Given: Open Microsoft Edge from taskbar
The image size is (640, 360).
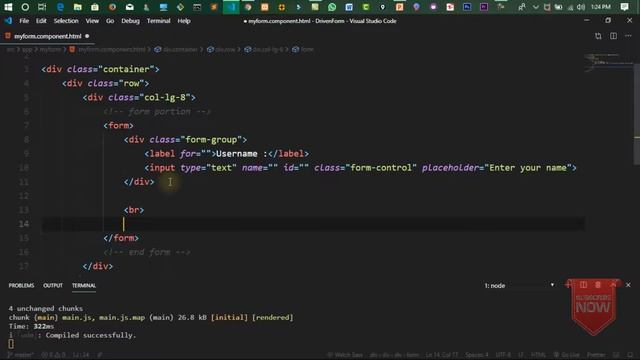Looking at the screenshot, I should coord(60,7).
